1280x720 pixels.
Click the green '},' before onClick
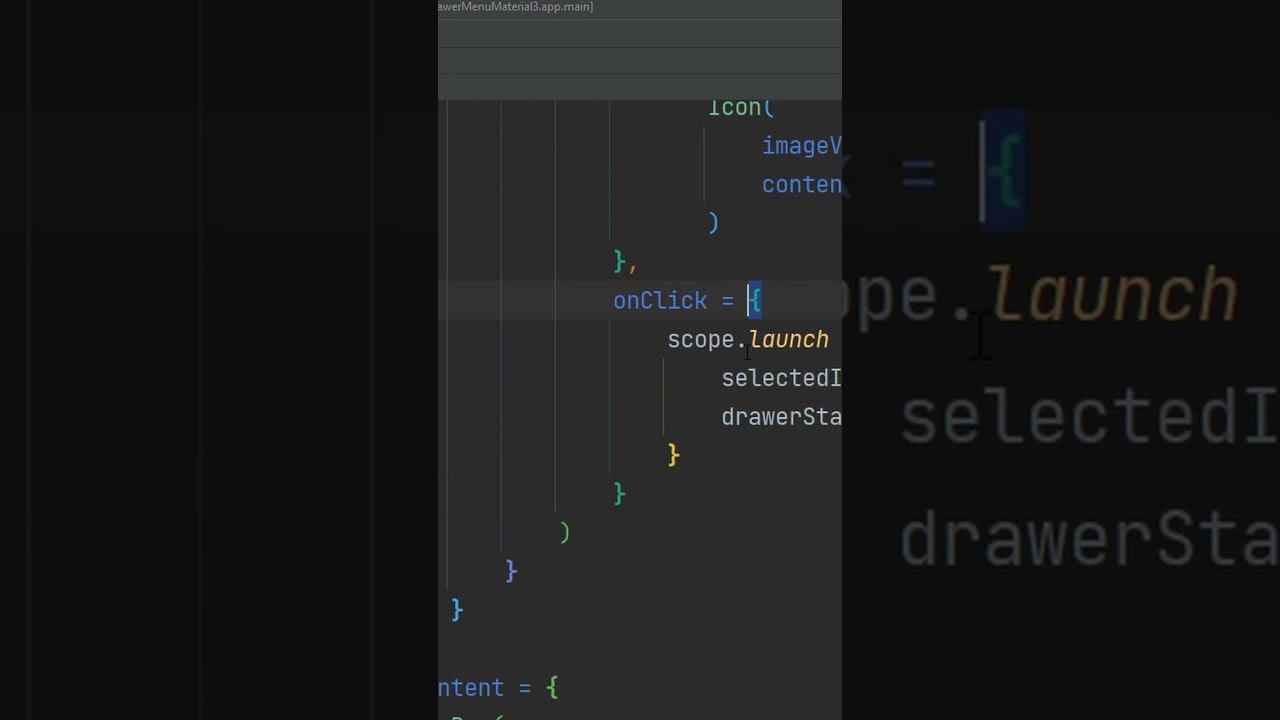626,262
